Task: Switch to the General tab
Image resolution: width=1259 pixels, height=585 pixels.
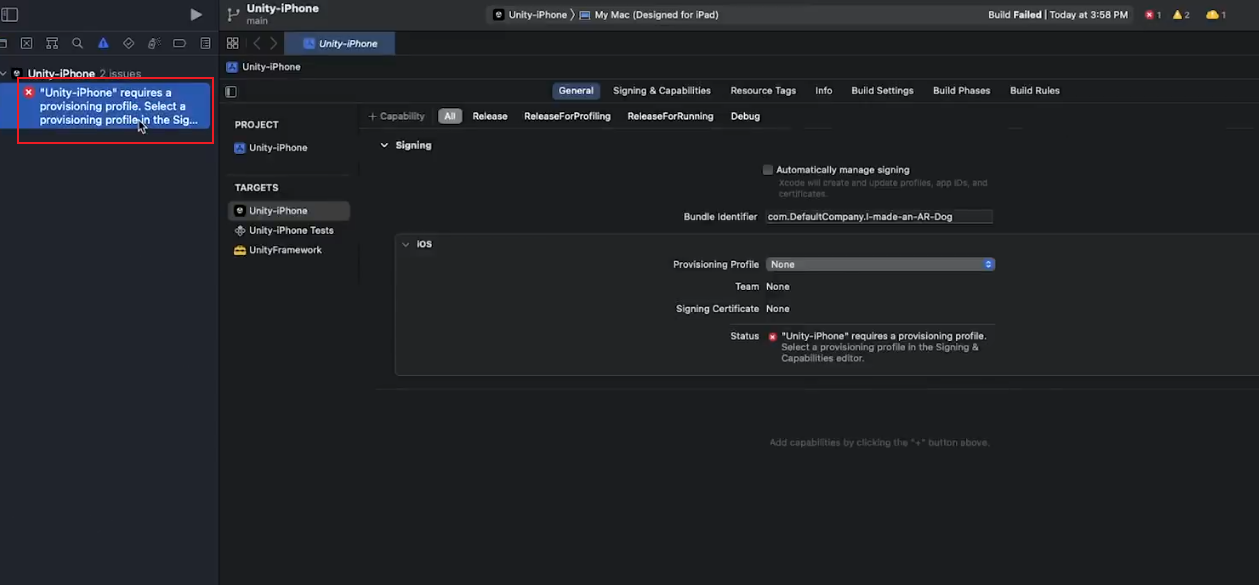Action: click(576, 90)
